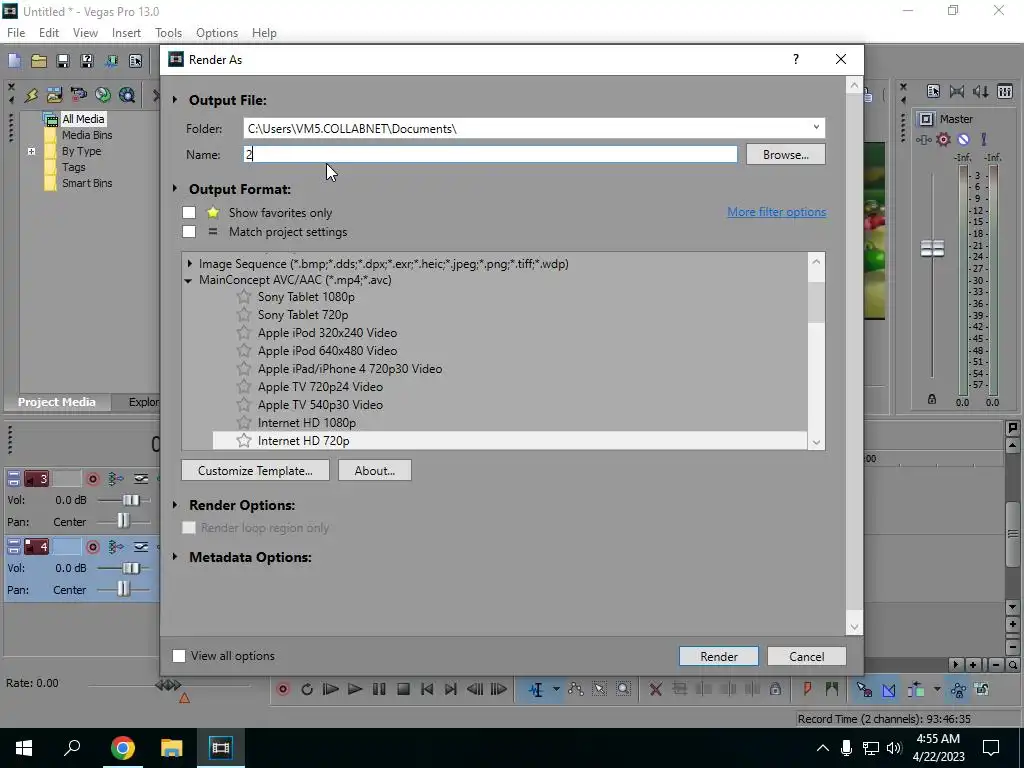Screen dimensions: 1024x768
Task: Switch to the Project Media tab
Action: click(56, 402)
